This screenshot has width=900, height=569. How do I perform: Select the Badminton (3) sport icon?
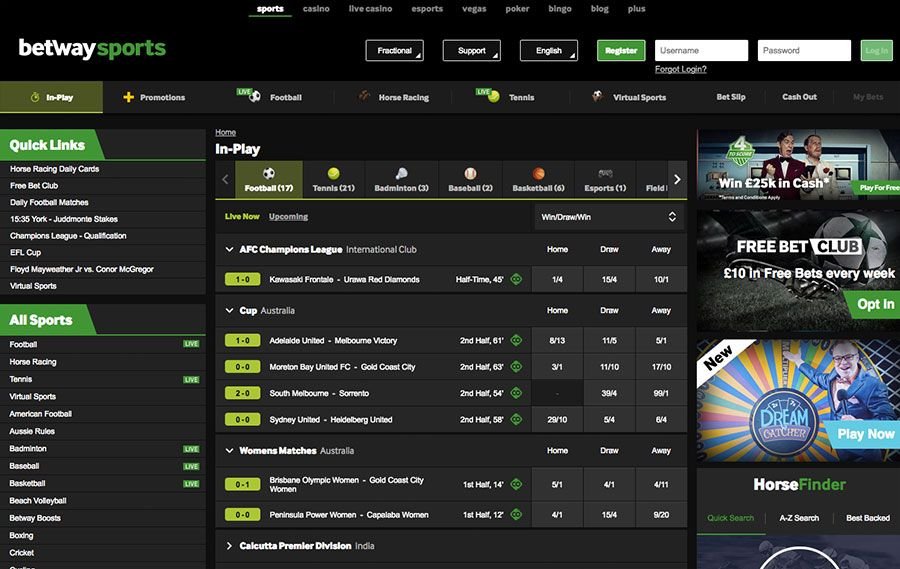401,173
